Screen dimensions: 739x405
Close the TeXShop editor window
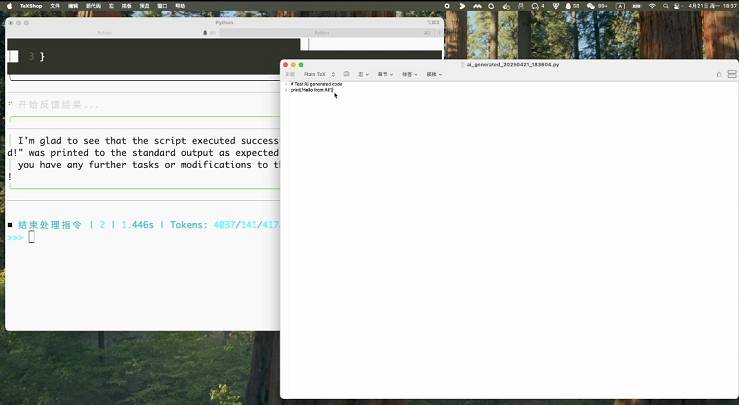[x=286, y=65]
